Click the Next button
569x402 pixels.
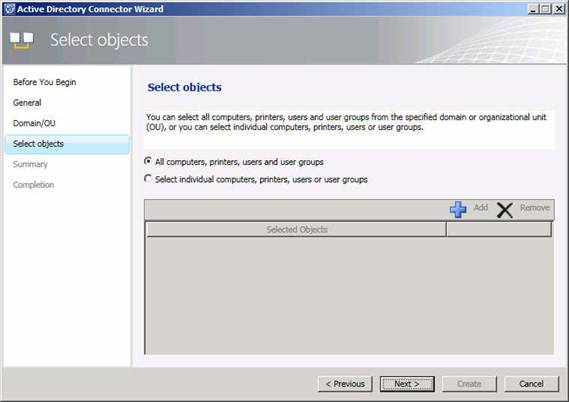click(x=407, y=384)
